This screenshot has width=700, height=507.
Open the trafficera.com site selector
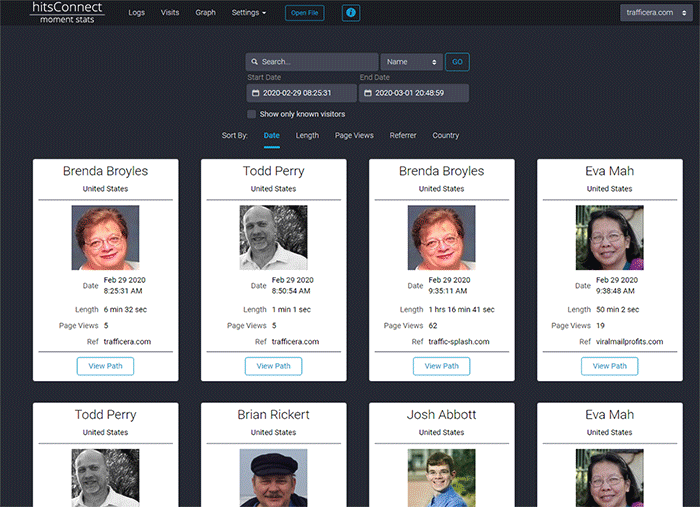pyautogui.click(x=655, y=13)
